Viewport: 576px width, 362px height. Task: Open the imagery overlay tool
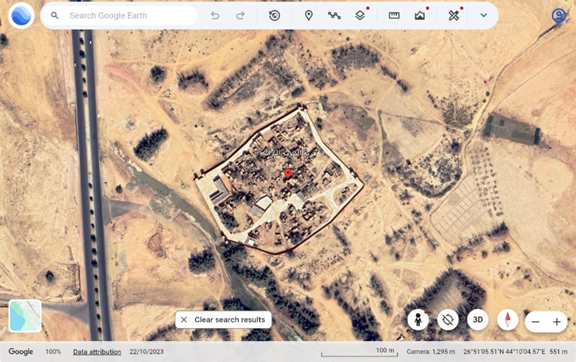420,15
